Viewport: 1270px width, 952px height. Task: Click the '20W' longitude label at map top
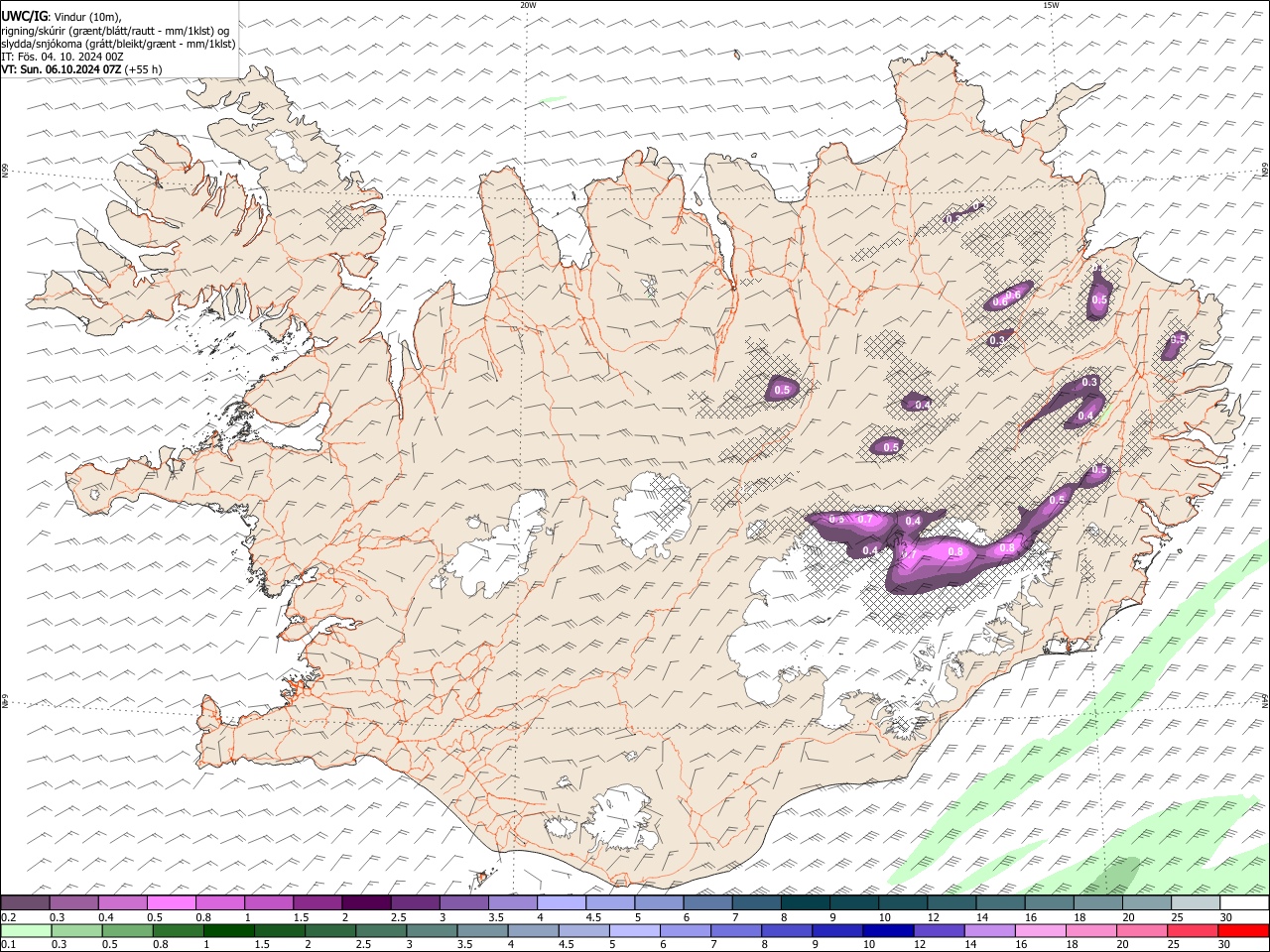click(x=528, y=5)
